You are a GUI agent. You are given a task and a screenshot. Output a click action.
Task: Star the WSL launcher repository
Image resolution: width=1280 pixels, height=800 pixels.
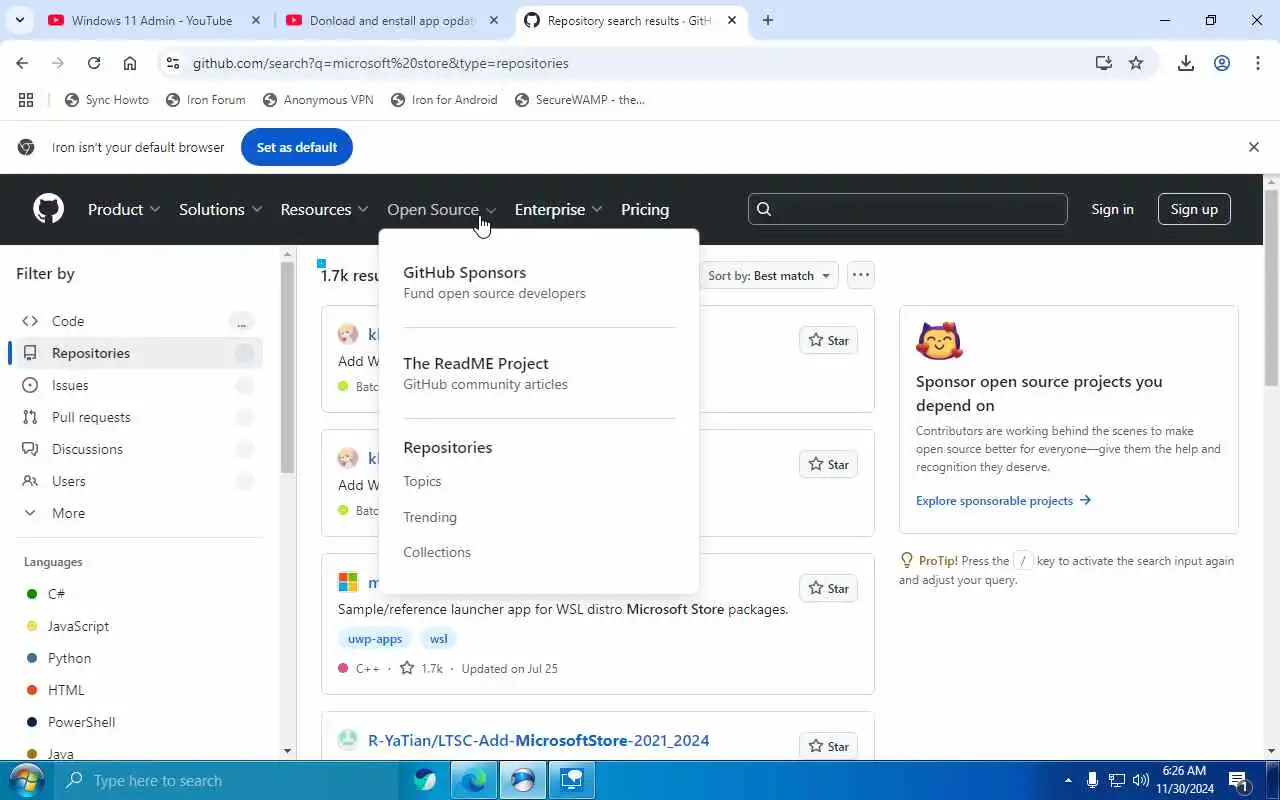tap(828, 588)
